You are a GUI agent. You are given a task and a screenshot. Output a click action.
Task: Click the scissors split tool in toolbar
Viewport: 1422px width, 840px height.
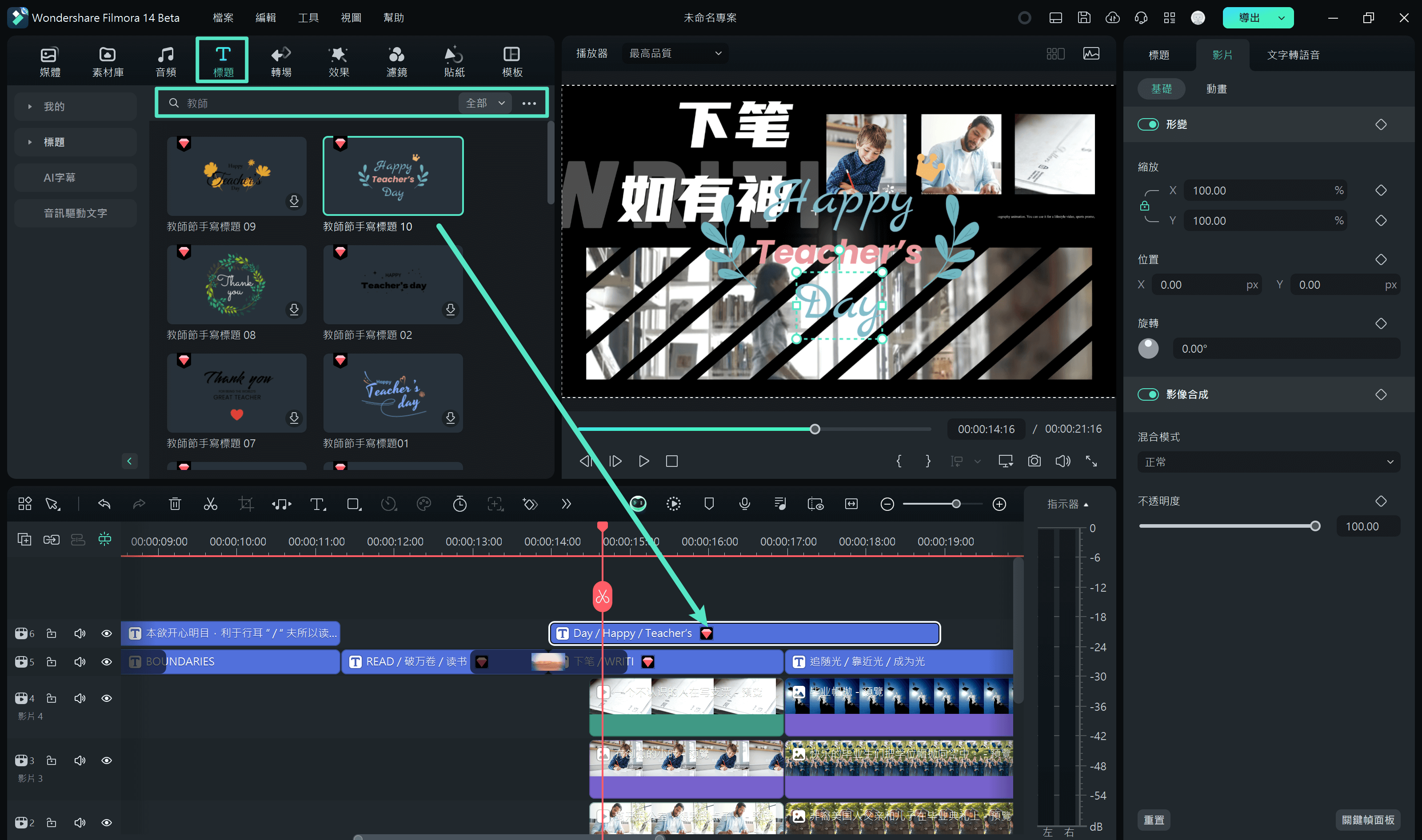tap(211, 504)
